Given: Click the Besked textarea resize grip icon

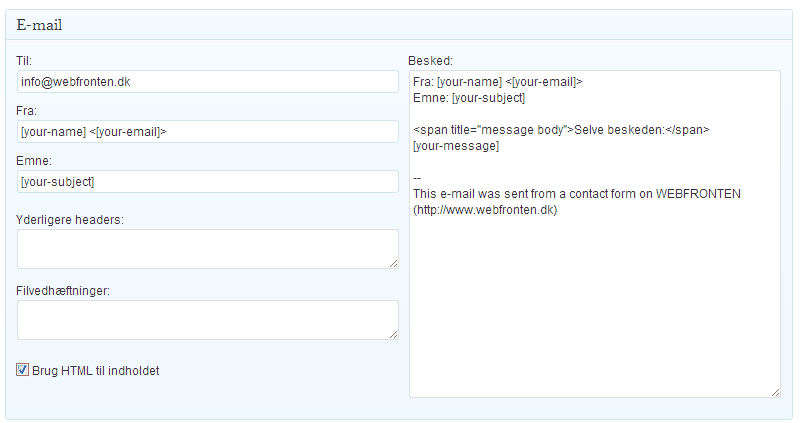Looking at the screenshot, I should click(775, 393).
